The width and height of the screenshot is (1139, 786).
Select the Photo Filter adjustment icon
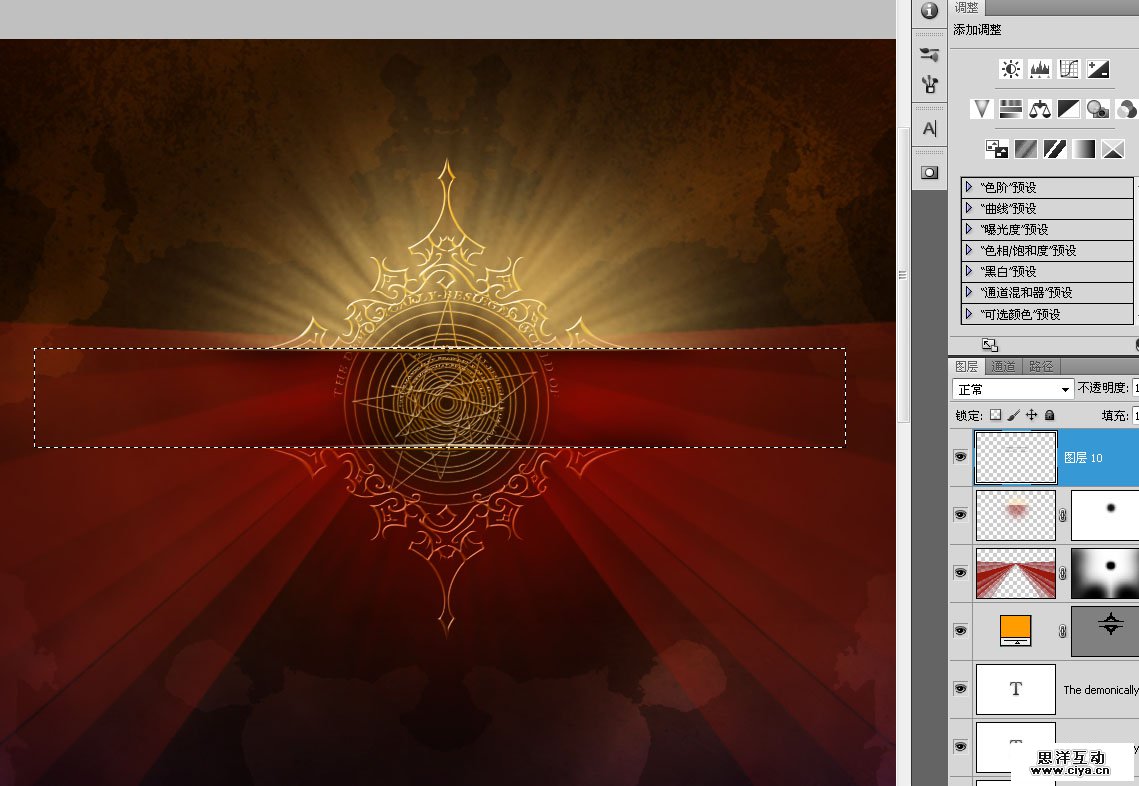[x=1098, y=108]
